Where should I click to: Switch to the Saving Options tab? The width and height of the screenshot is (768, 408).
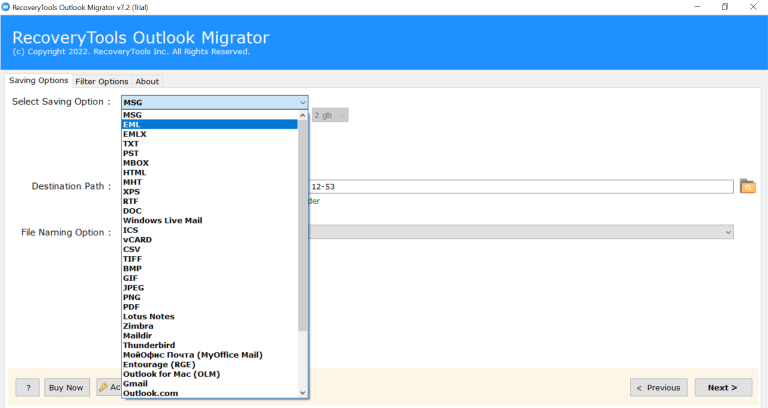click(39, 81)
